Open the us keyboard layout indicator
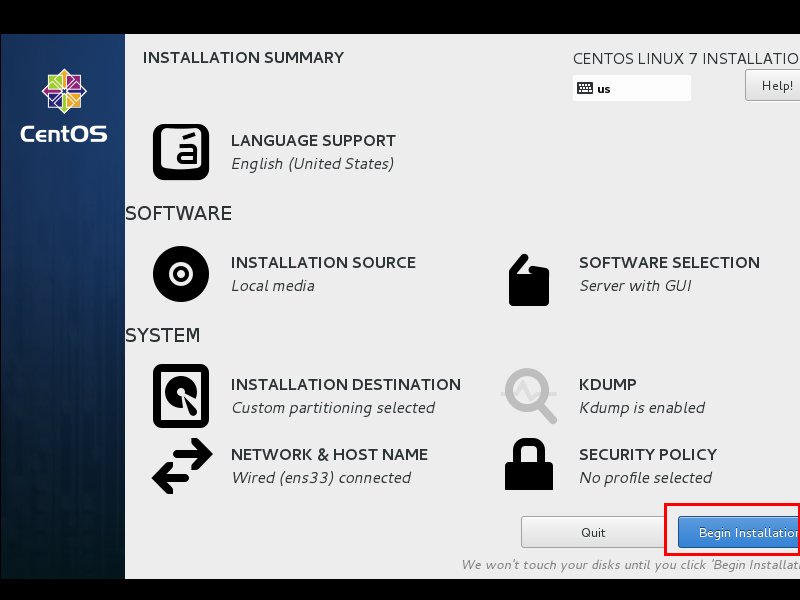This screenshot has width=800, height=600. [x=632, y=88]
